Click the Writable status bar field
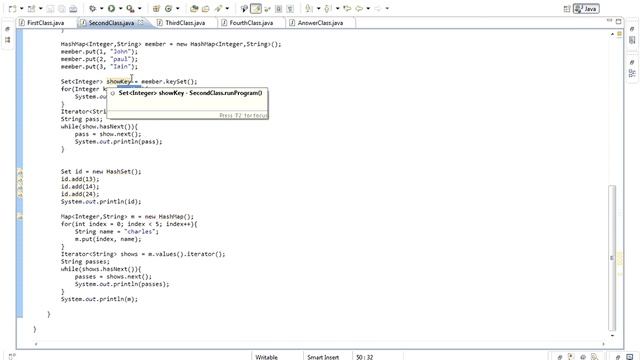Image resolution: width=640 pixels, height=360 pixels. tap(267, 357)
